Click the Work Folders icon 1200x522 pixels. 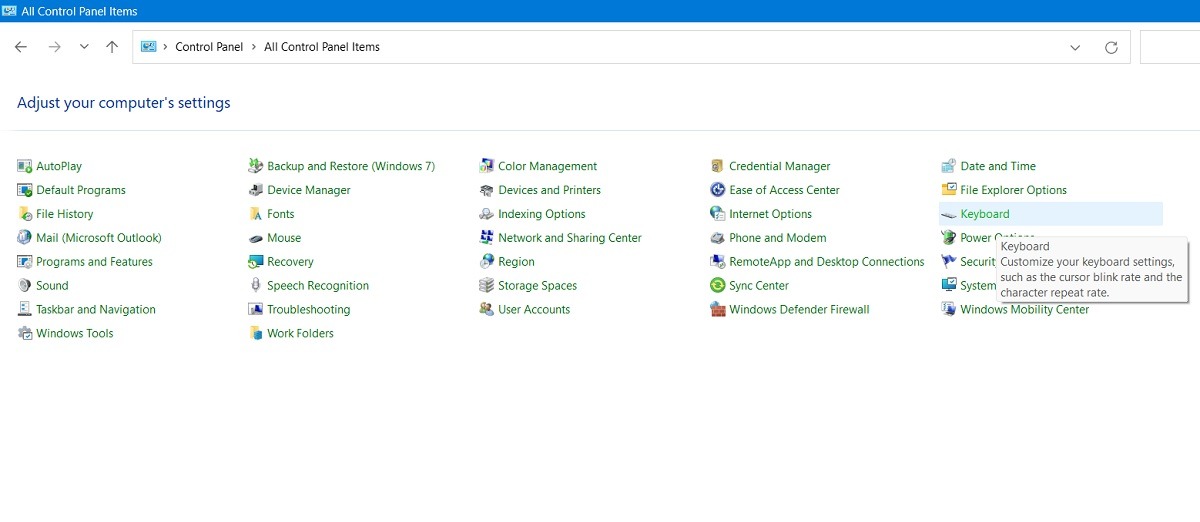pyautogui.click(x=256, y=334)
